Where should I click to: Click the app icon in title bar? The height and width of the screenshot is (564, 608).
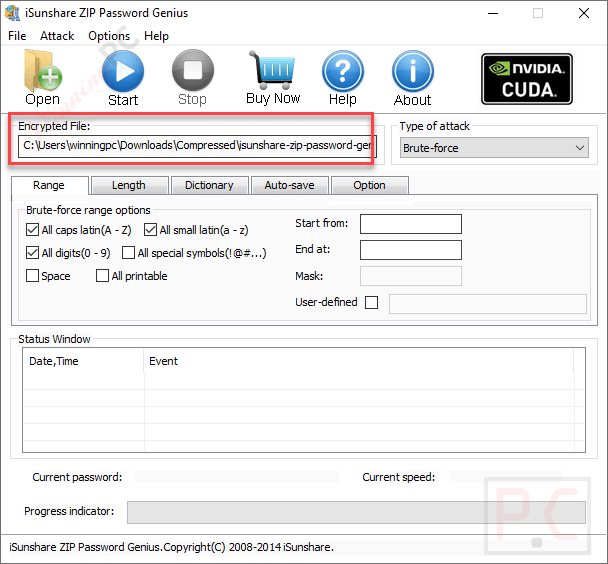pos(12,13)
